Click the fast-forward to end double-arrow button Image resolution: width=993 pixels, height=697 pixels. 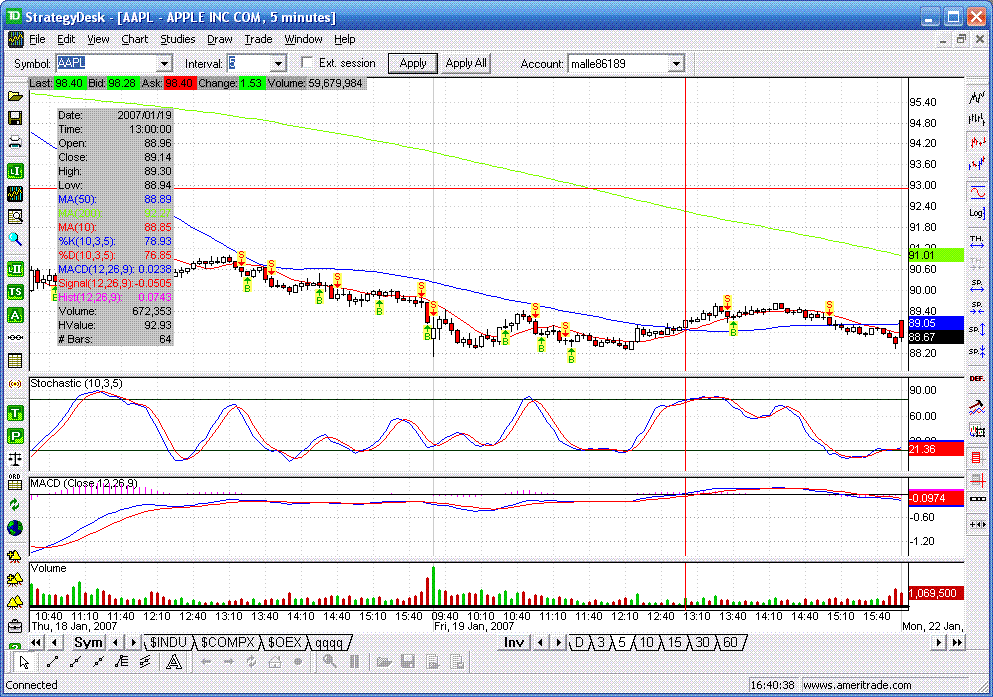957,643
